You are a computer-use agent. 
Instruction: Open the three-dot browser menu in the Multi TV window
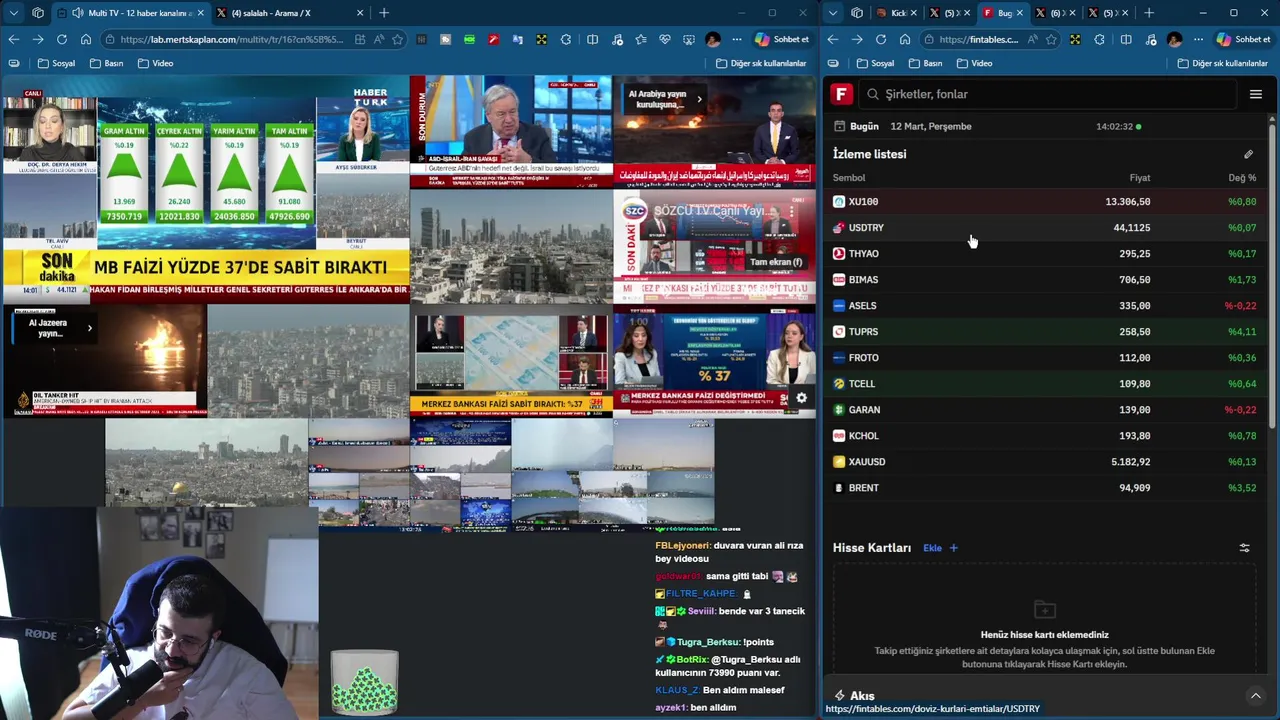coord(737,39)
